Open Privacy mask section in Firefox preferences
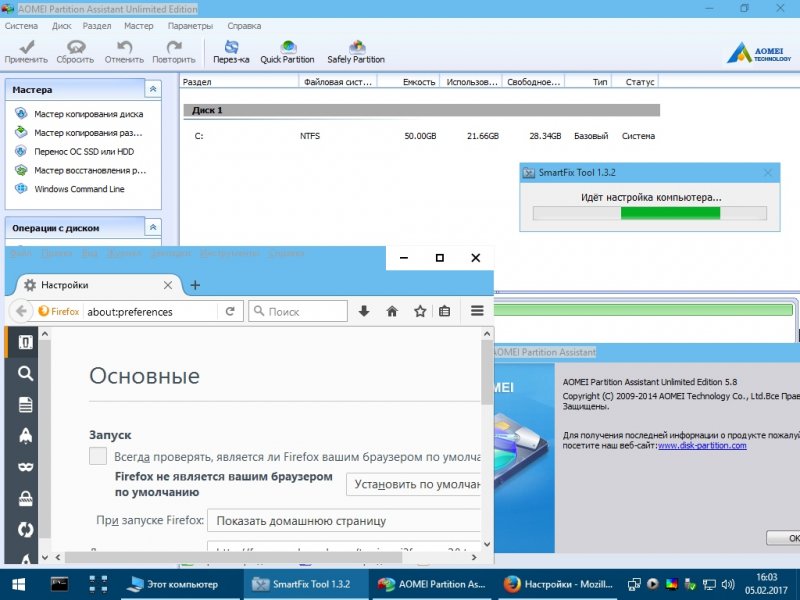800x600 pixels. [25, 466]
